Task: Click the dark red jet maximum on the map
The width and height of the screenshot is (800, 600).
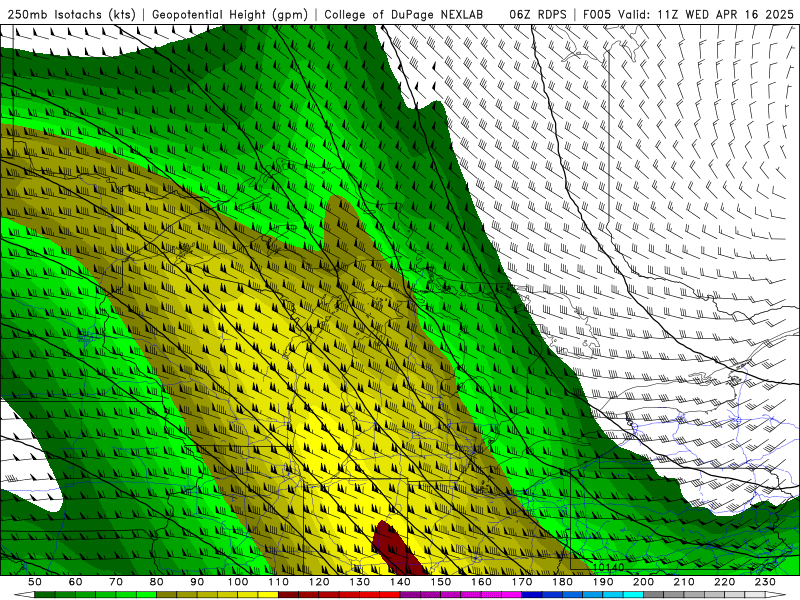Action: [396, 550]
